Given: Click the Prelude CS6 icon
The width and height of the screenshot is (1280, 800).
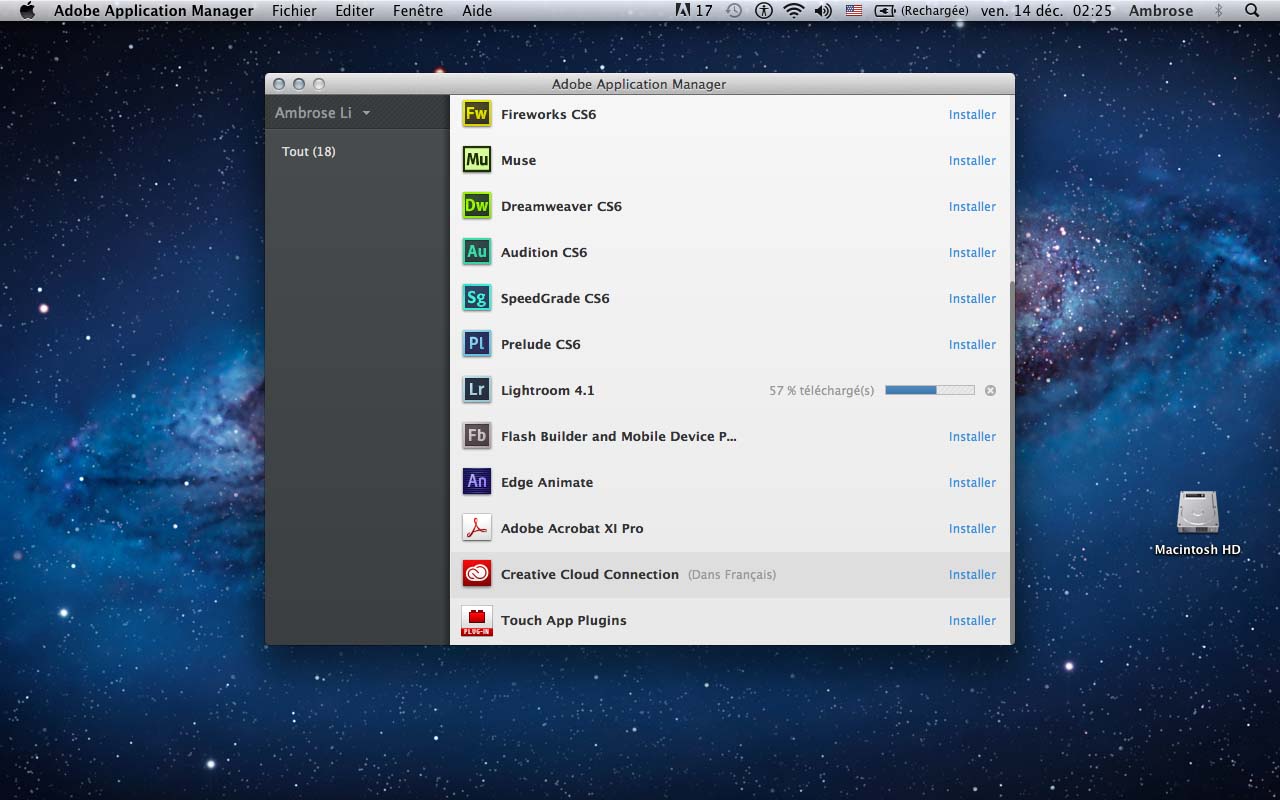Looking at the screenshot, I should click(x=477, y=344).
